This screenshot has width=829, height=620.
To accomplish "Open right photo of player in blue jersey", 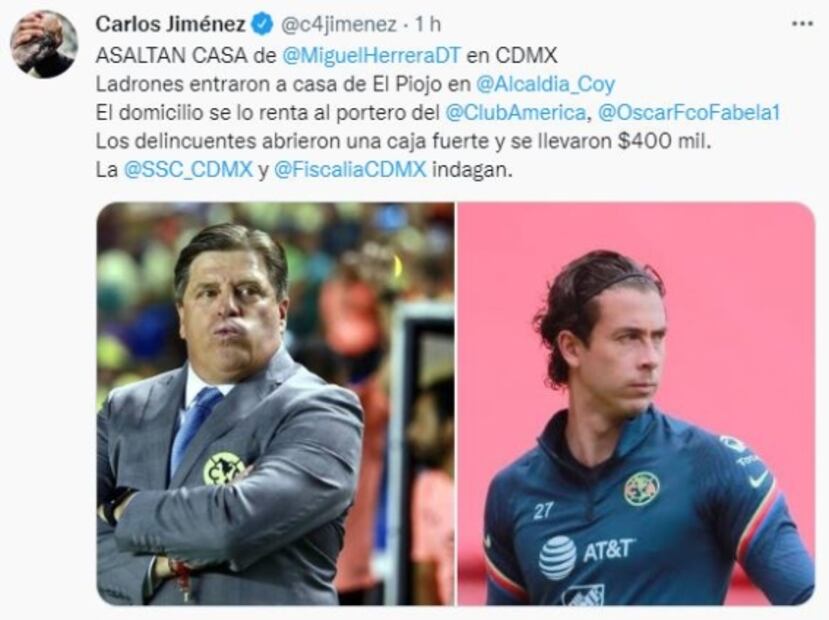I will point(636,404).
